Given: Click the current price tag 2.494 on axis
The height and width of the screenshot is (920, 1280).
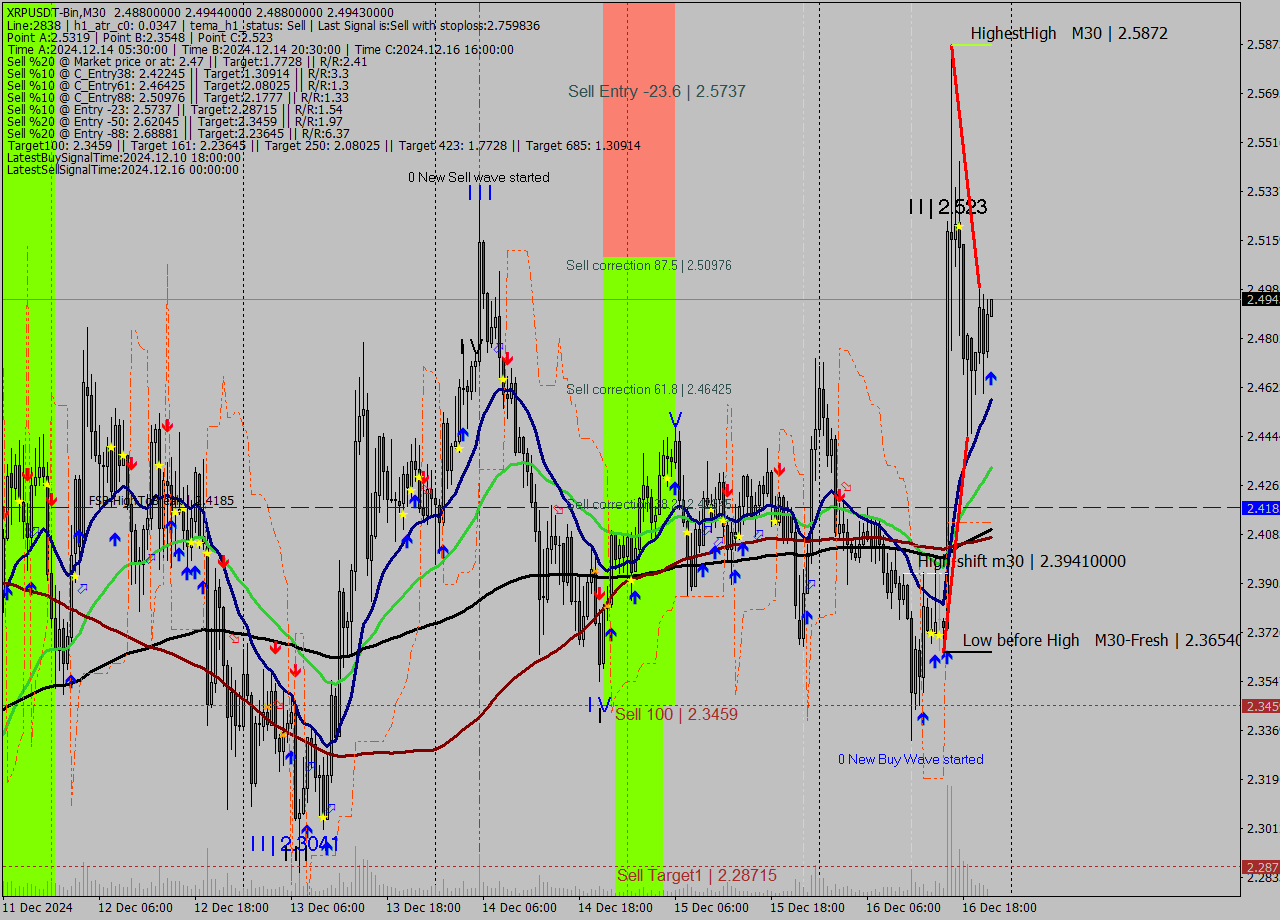Looking at the screenshot, I should point(1260,299).
